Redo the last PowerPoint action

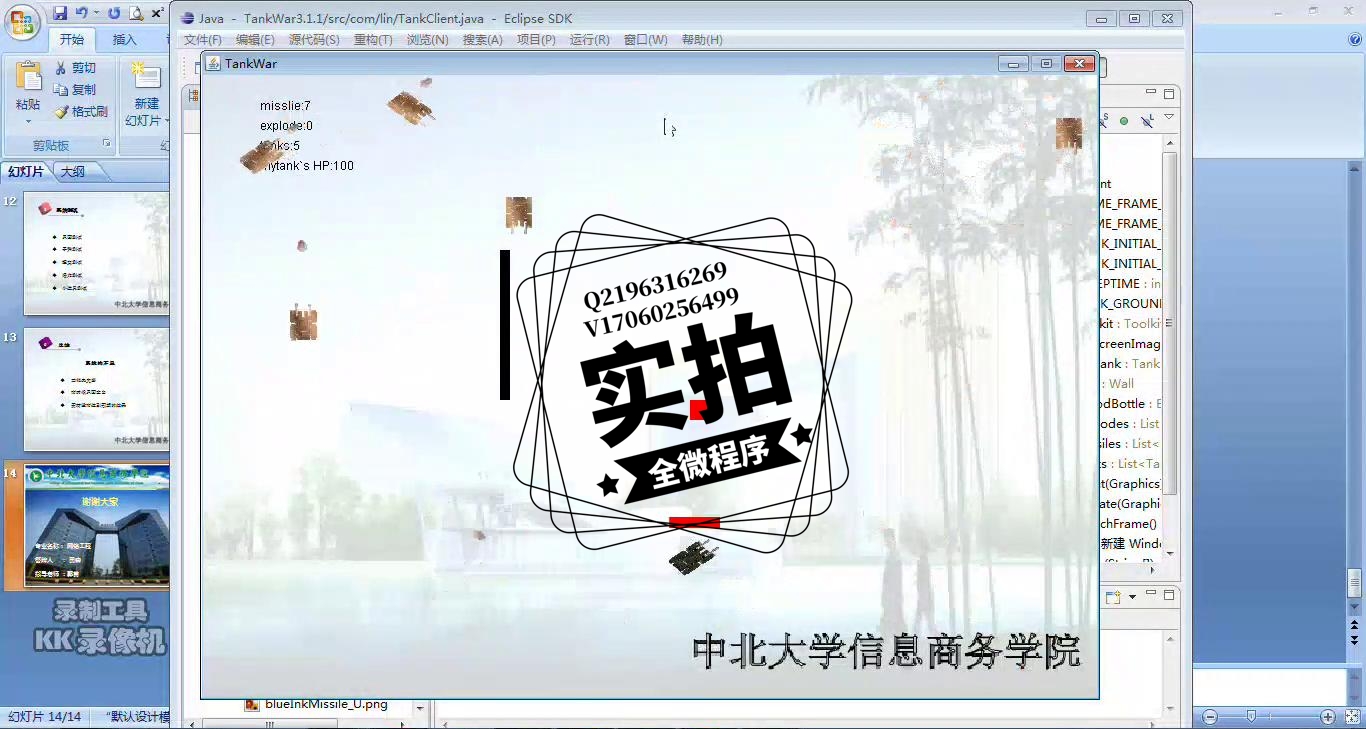point(114,13)
